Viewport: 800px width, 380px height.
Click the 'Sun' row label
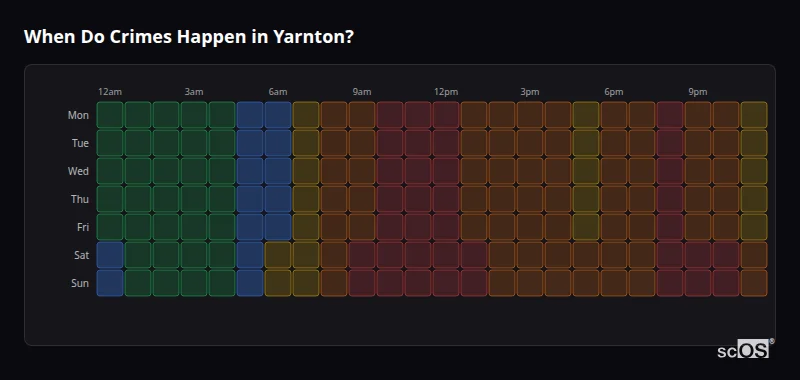pyautogui.click(x=80, y=284)
